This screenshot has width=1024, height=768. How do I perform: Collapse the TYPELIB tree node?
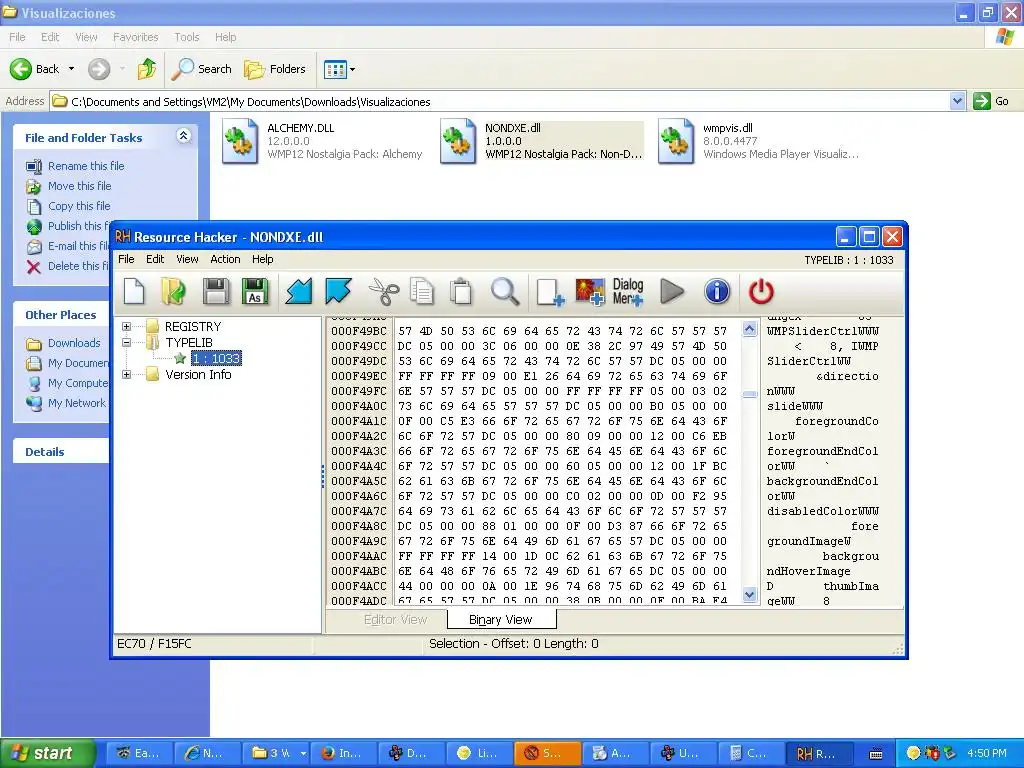pyautogui.click(x=127, y=342)
